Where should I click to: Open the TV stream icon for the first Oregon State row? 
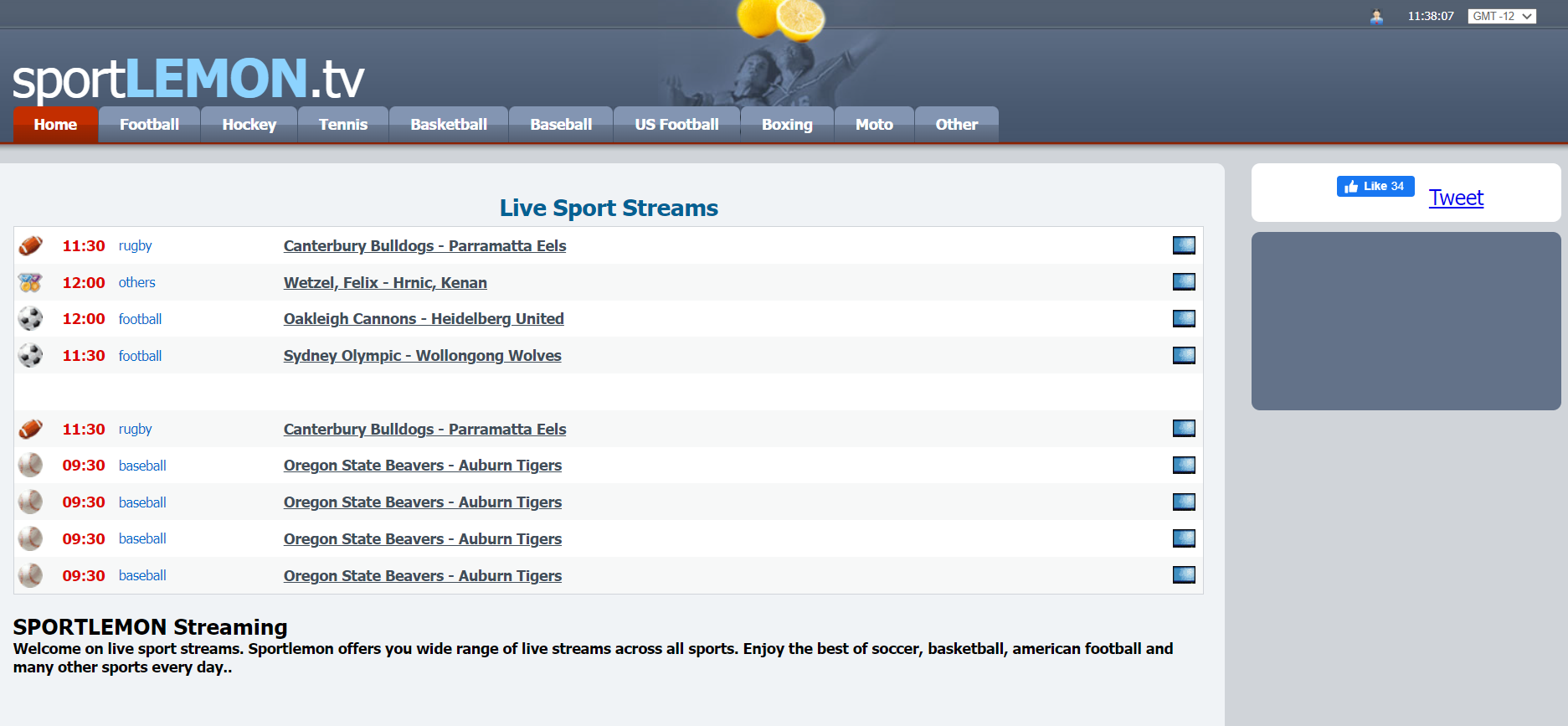[1184, 466]
